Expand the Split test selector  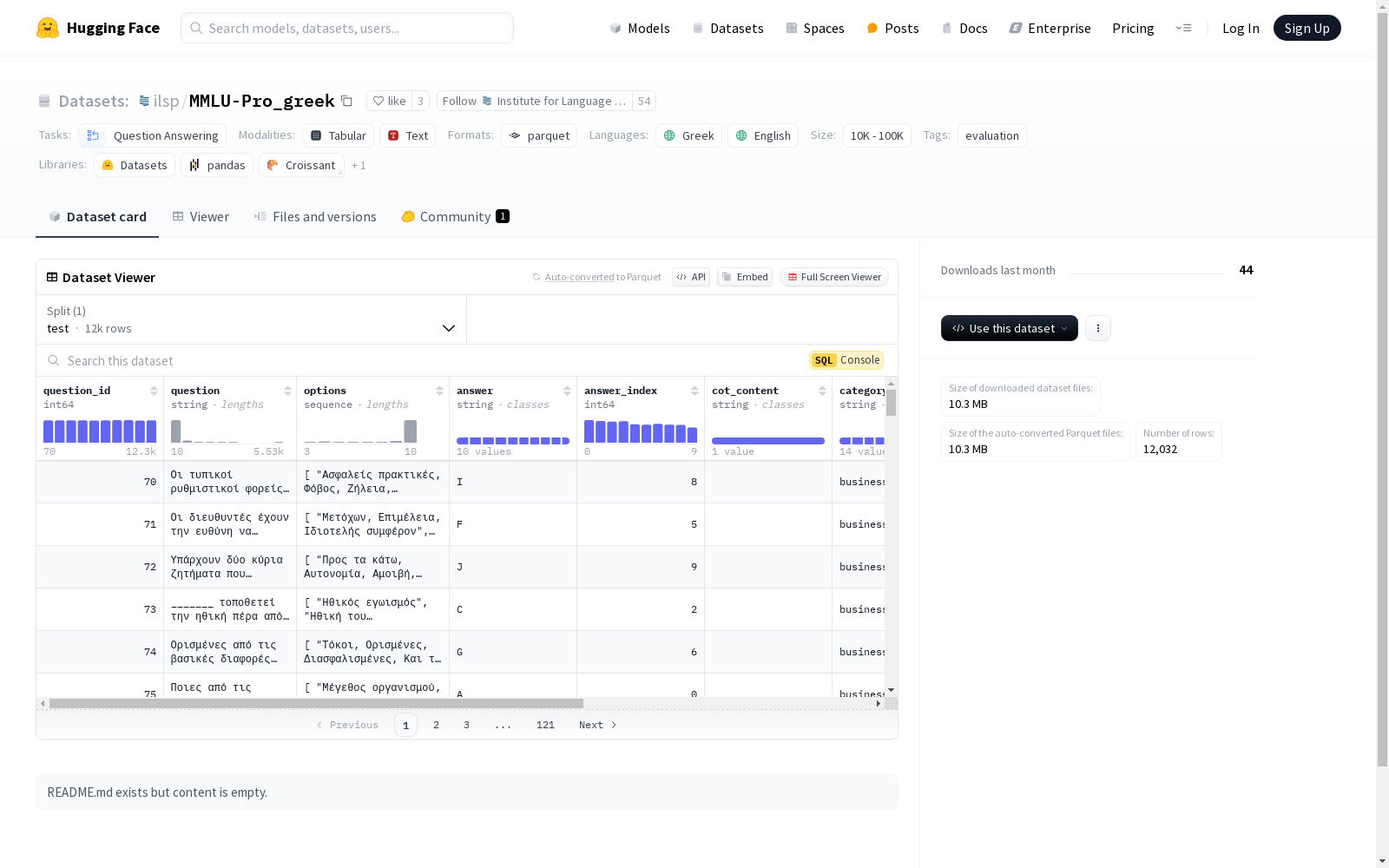(x=251, y=319)
